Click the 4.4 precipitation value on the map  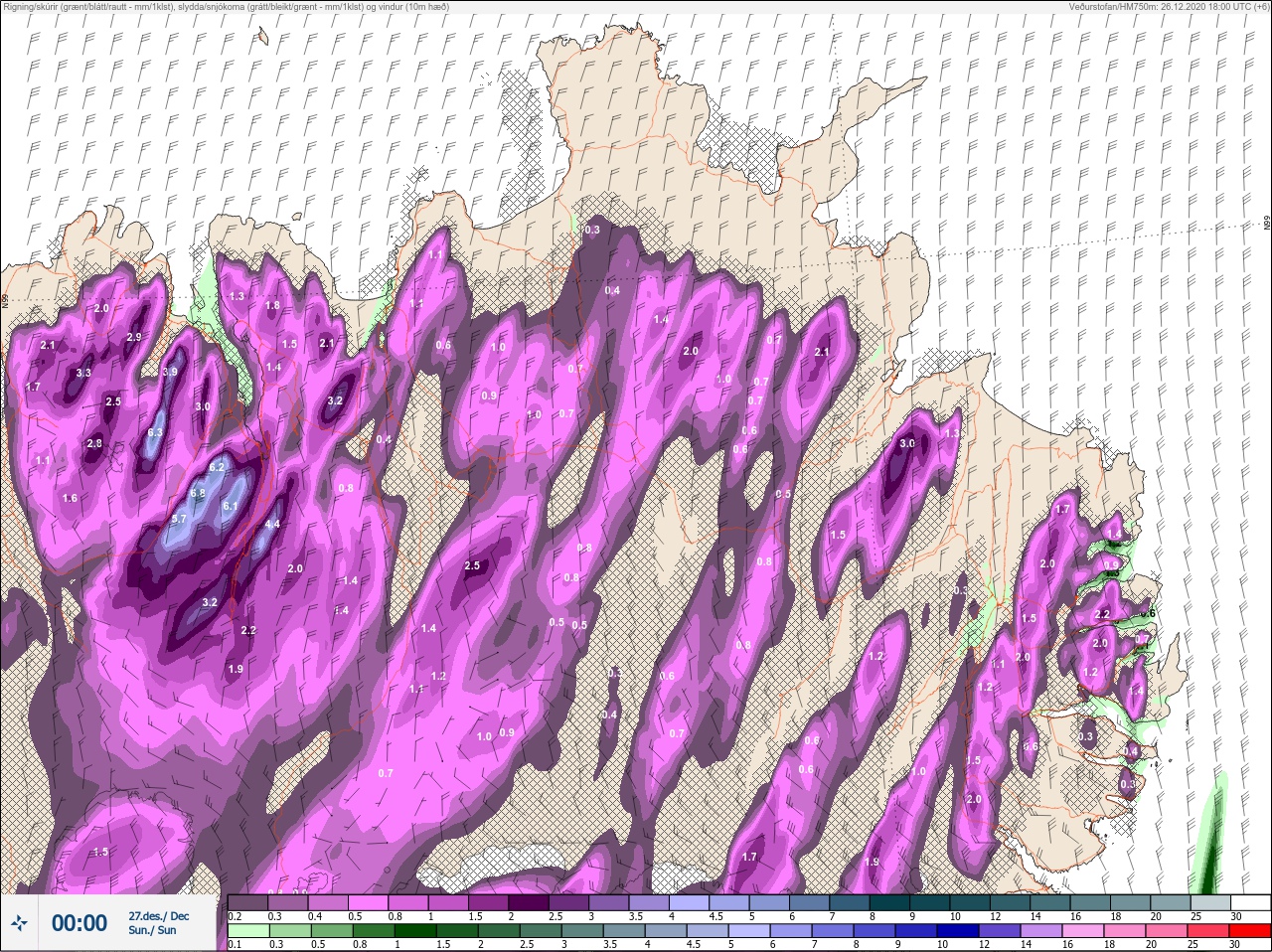tap(272, 524)
